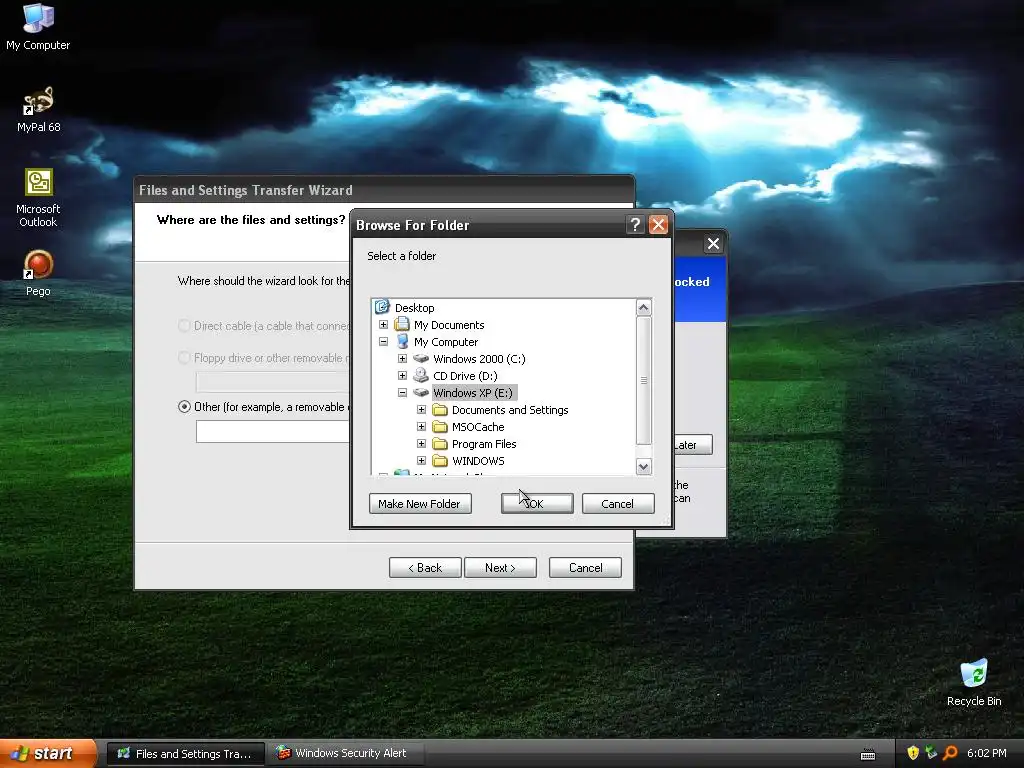Launch the MyPal 68 desktop shortcut
Screen dimensions: 1024x768
tap(38, 108)
